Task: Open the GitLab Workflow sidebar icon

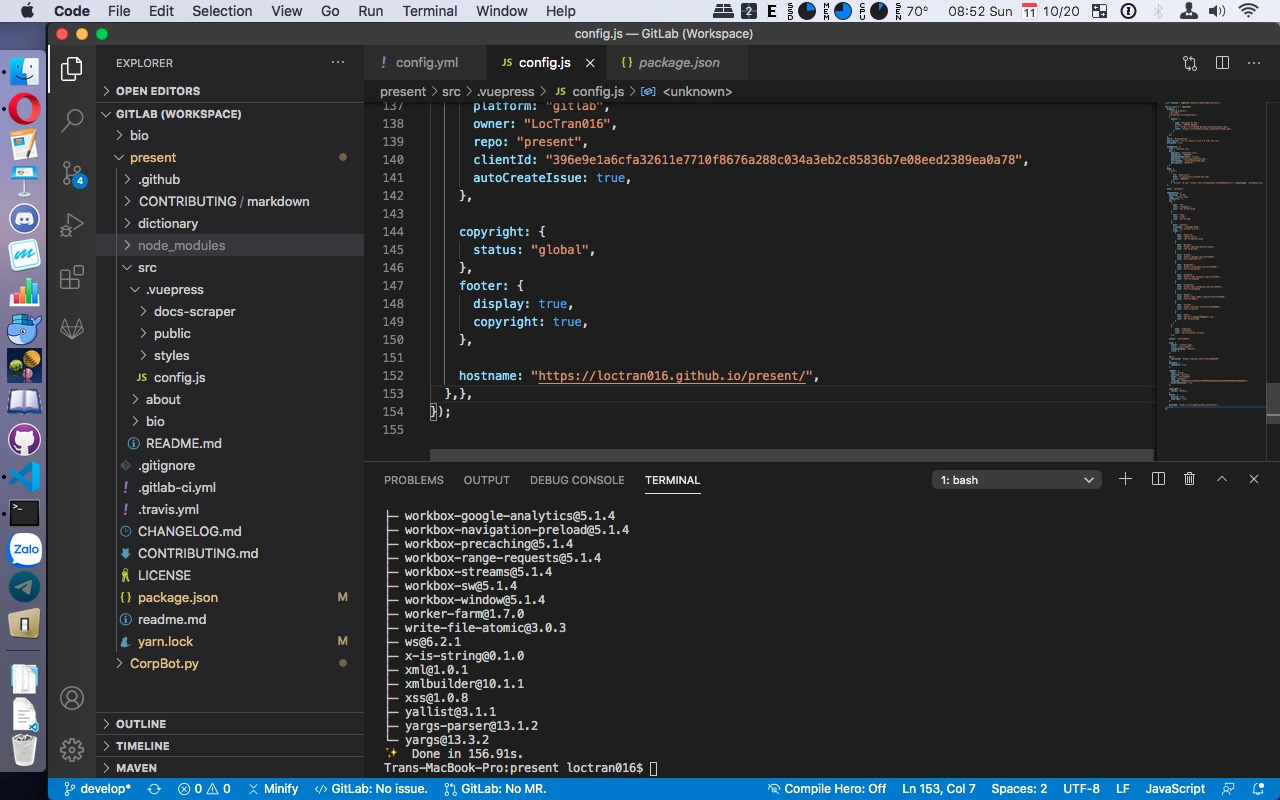Action: click(72, 329)
